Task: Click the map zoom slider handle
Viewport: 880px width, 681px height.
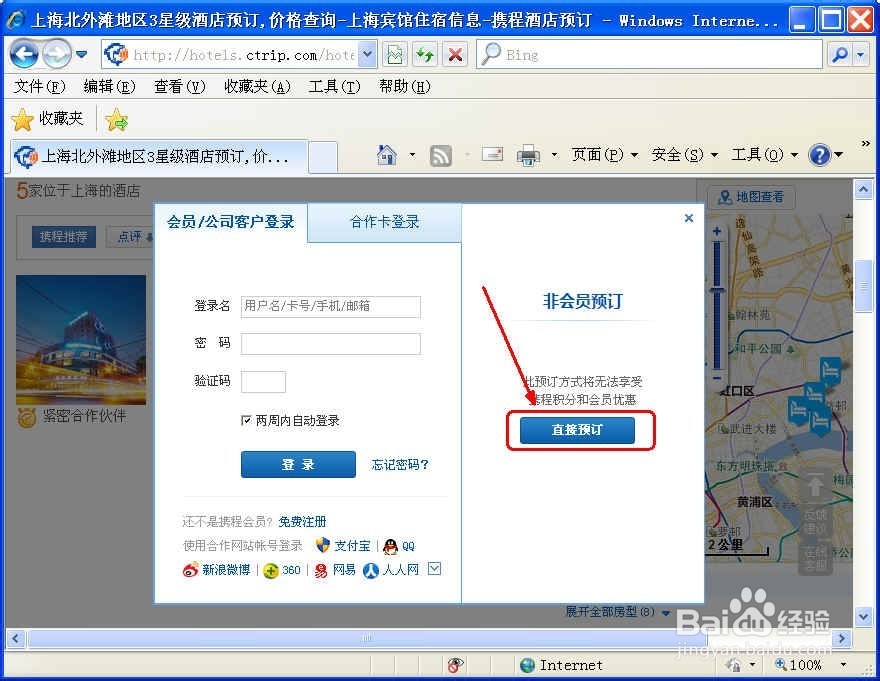Action: click(717, 290)
